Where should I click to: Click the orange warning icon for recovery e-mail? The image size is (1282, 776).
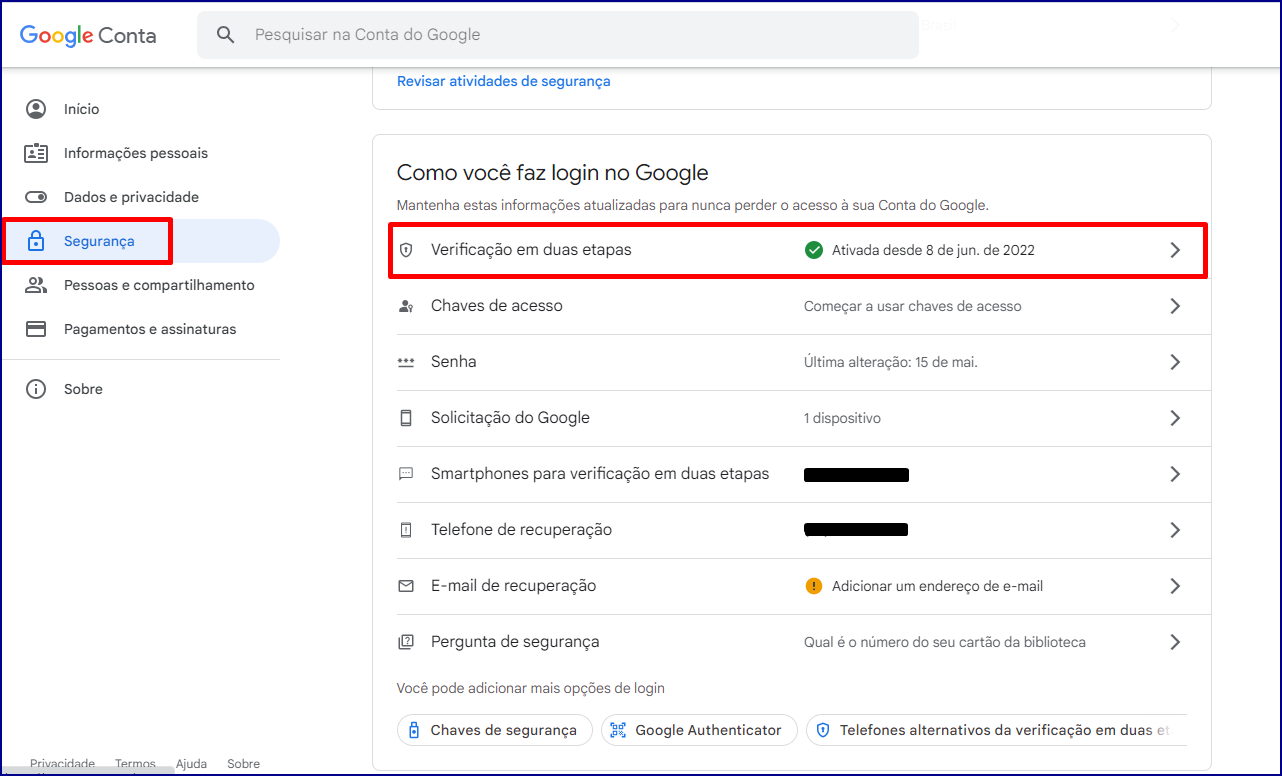[x=814, y=586]
